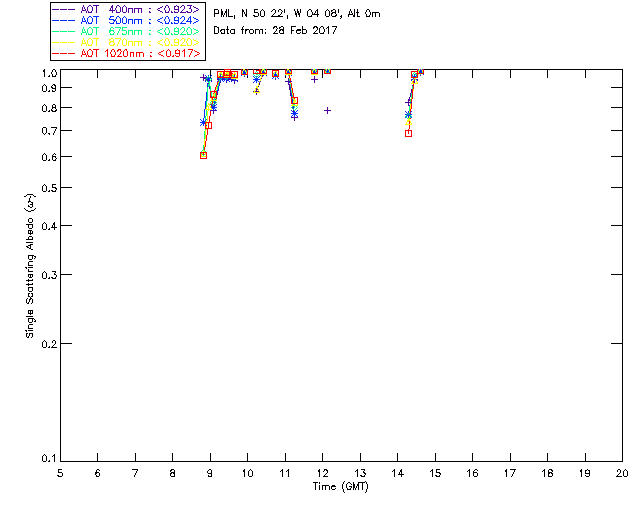640x512 pixels.
Task: Click the red square marker near 0.7 at hour 14
Action: tap(408, 133)
